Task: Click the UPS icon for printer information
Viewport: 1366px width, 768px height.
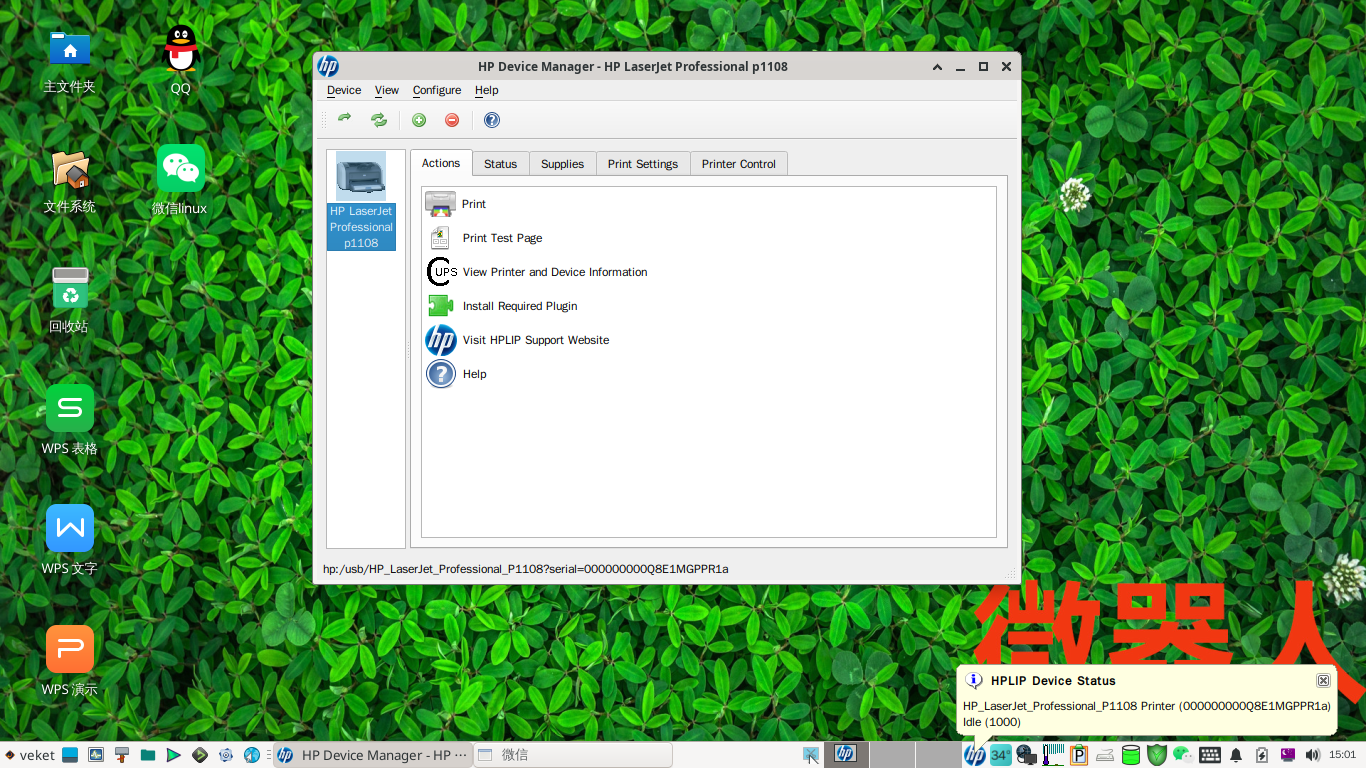Action: pos(441,272)
